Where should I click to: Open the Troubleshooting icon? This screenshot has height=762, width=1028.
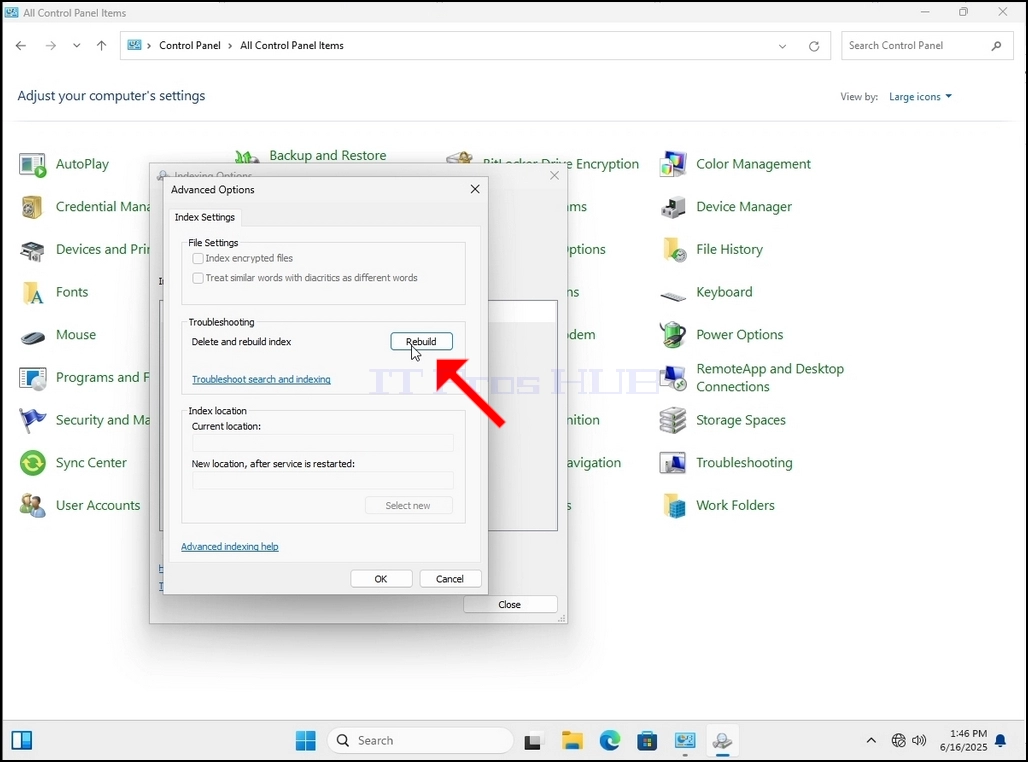click(673, 464)
